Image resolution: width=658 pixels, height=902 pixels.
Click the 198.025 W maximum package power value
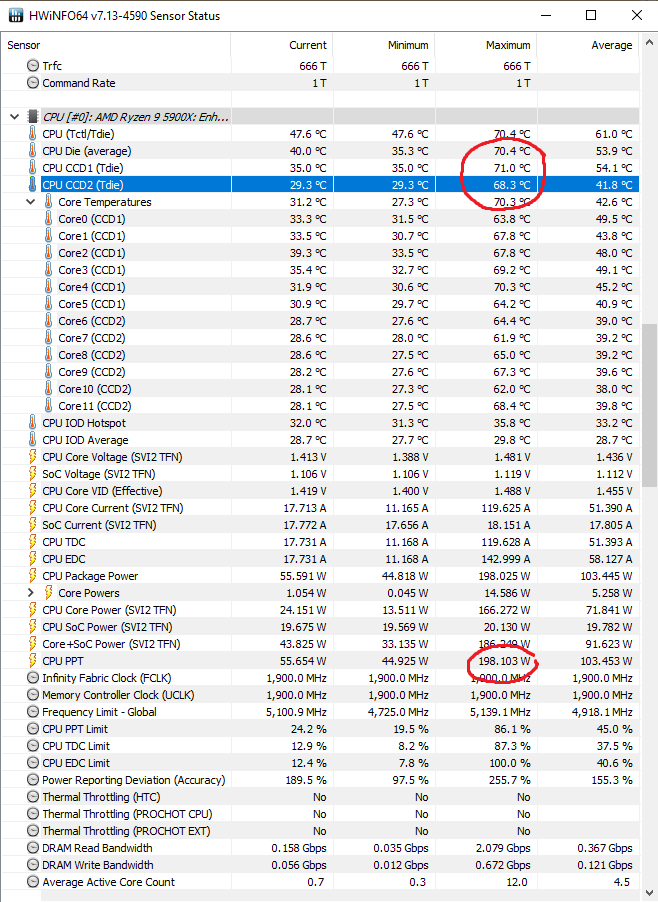(x=504, y=576)
